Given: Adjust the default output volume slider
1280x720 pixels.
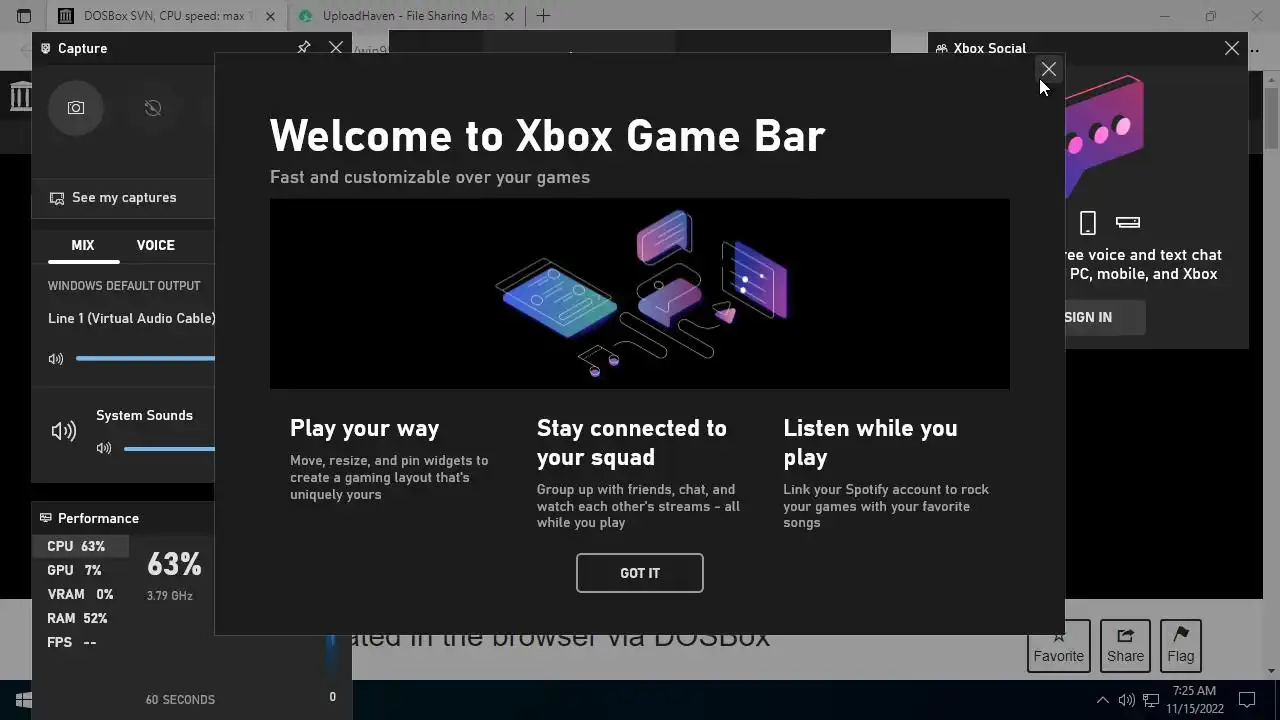Looking at the screenshot, I should click(145, 358).
